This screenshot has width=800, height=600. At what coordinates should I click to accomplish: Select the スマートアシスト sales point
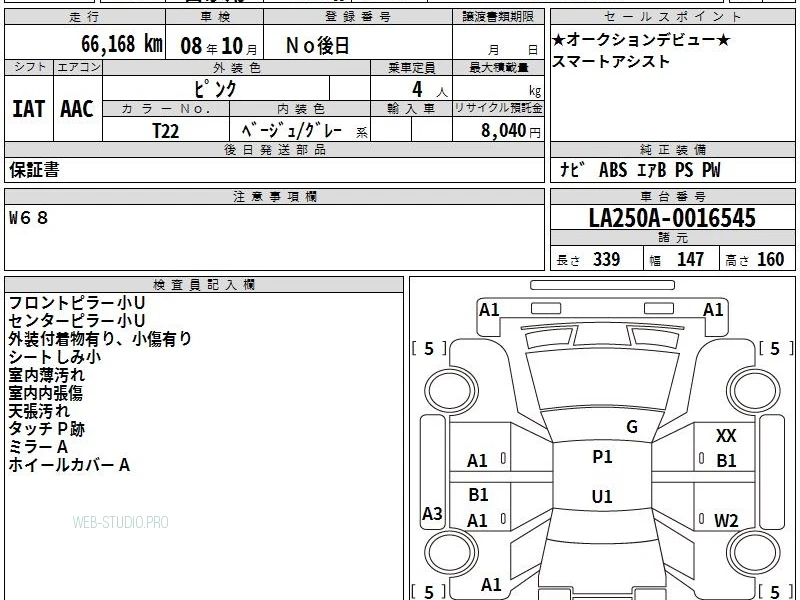pos(611,62)
